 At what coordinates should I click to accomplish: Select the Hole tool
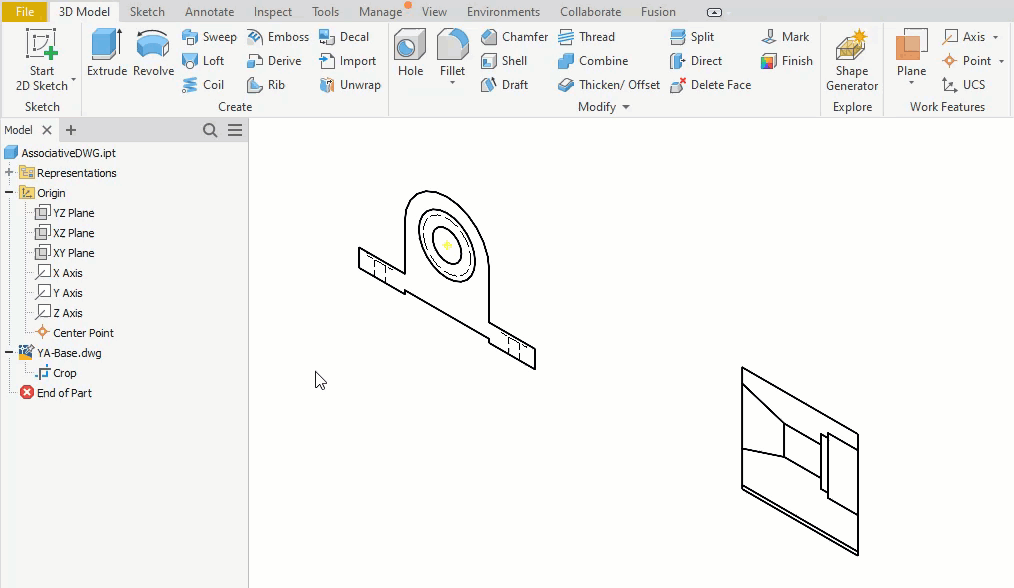click(410, 53)
